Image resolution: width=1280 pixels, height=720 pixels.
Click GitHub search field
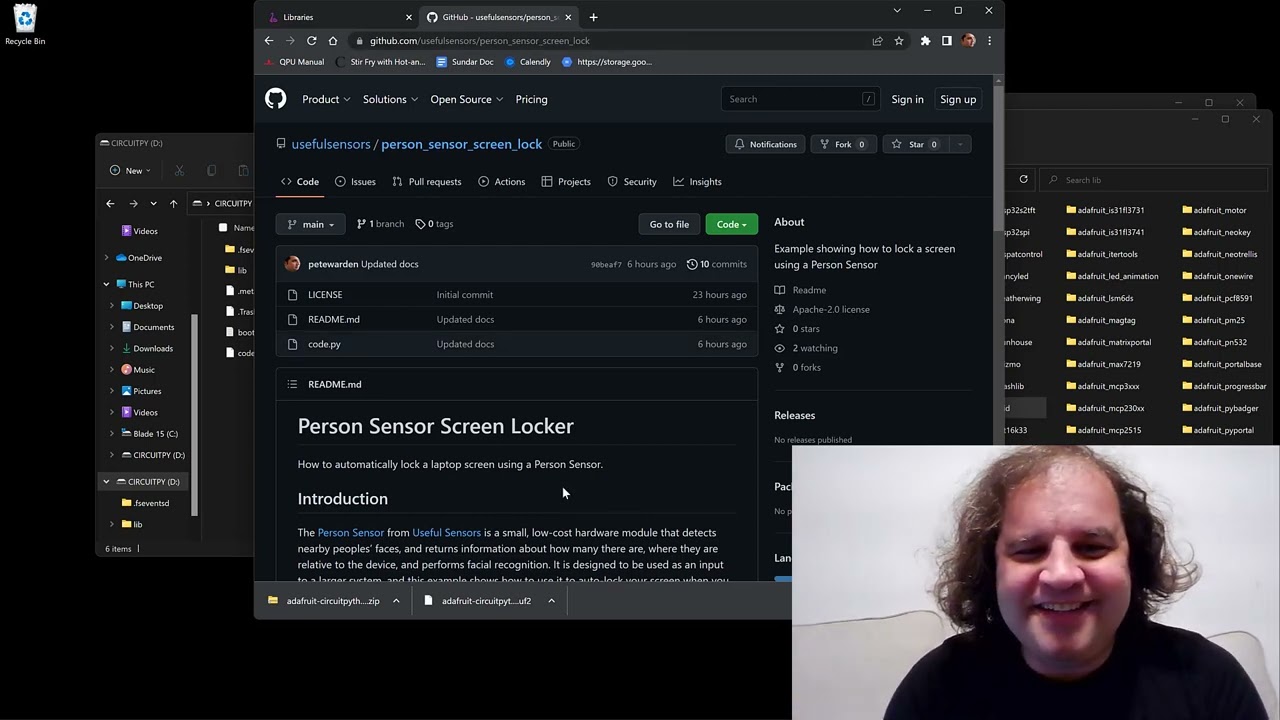pos(800,99)
